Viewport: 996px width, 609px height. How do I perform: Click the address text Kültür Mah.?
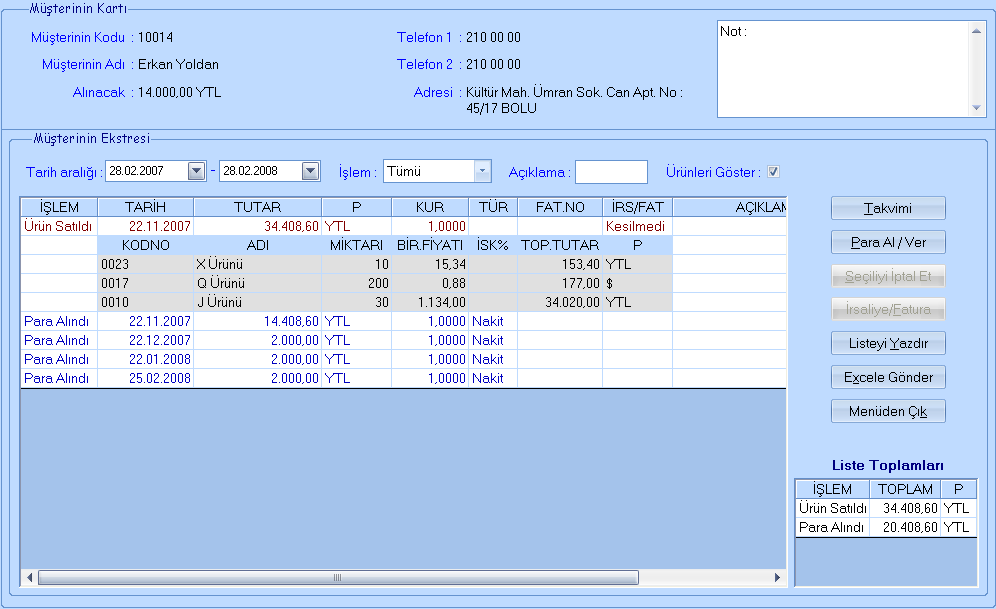tap(497, 92)
